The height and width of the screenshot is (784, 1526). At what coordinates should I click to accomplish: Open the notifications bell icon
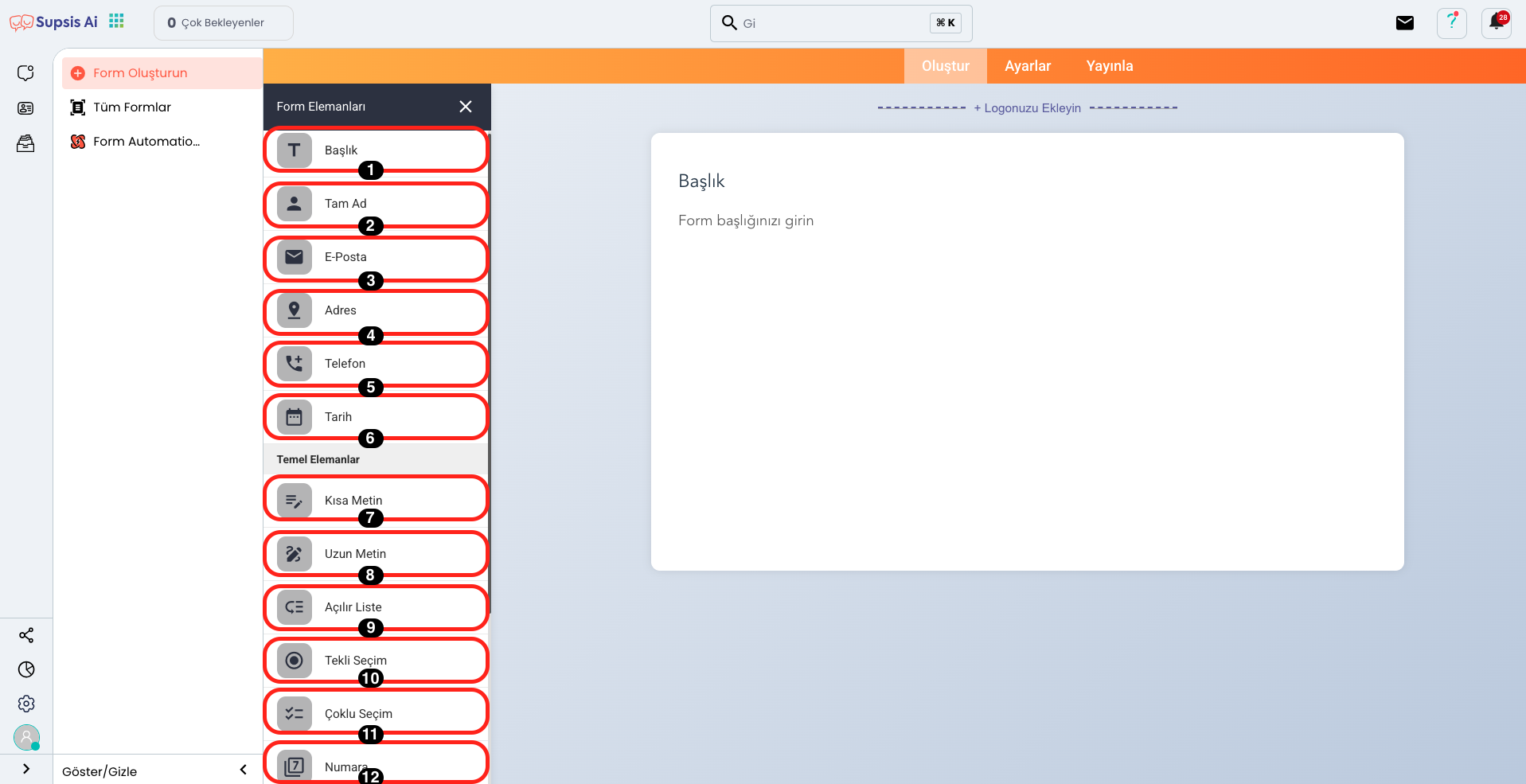coord(1497,23)
